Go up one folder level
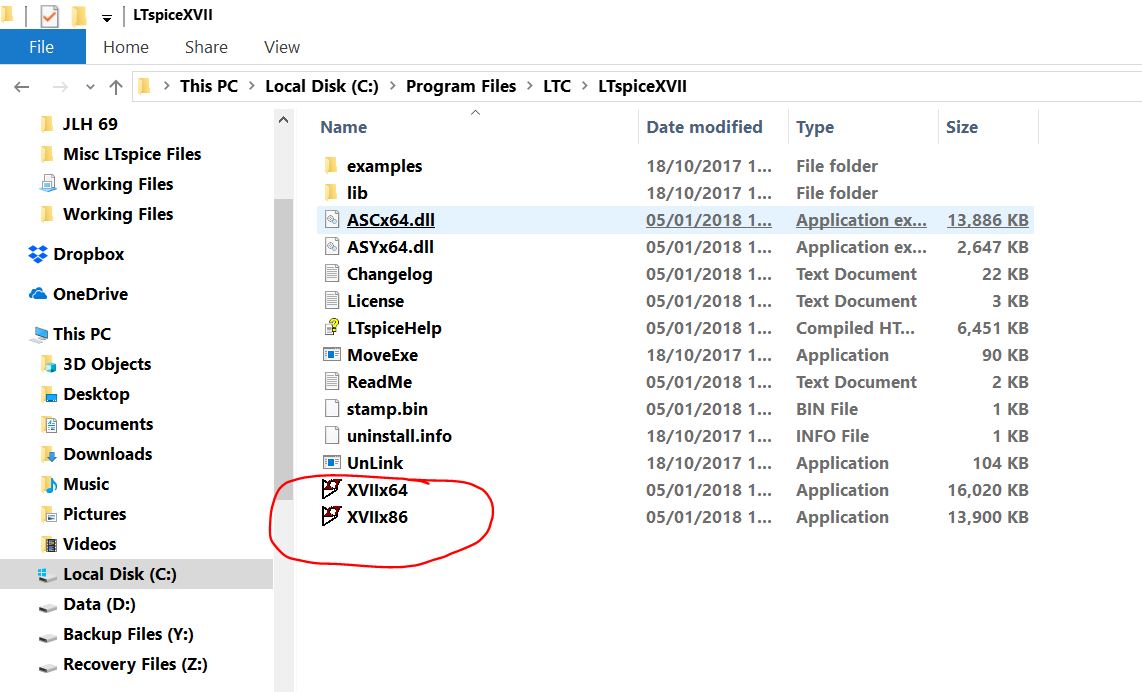 [x=116, y=87]
